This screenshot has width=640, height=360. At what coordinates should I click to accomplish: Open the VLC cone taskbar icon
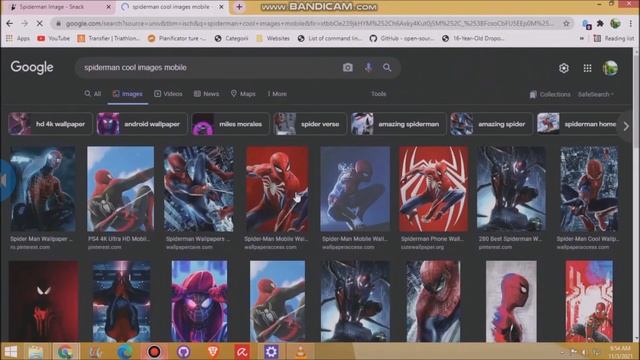(300, 351)
